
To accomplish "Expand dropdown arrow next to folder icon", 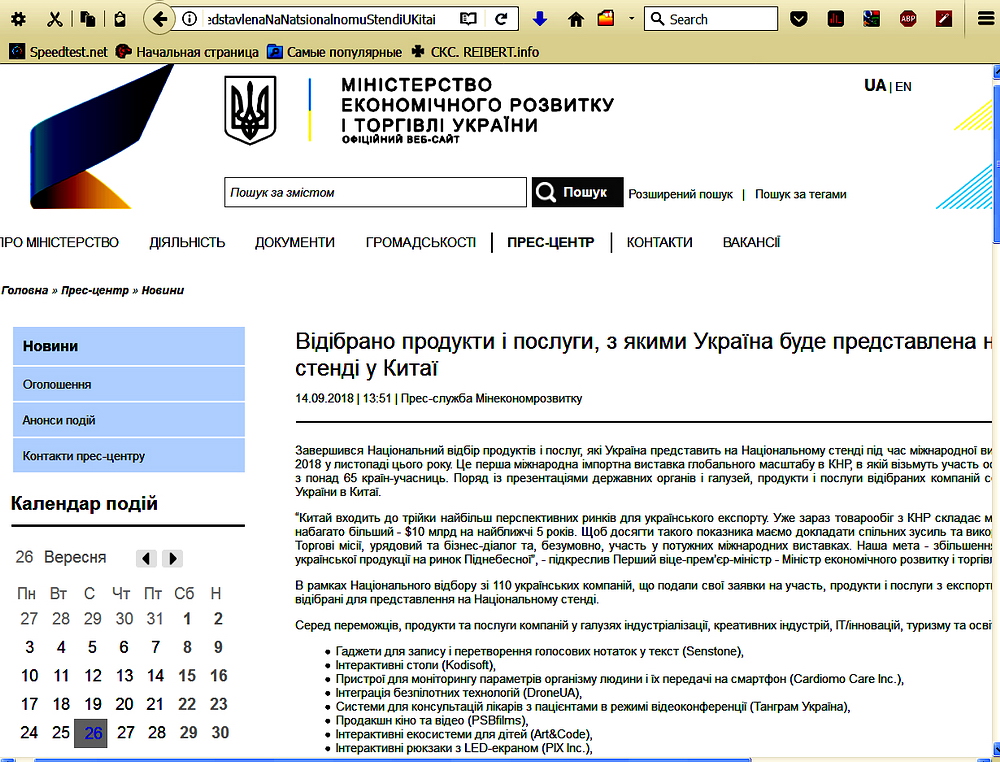I will pyautogui.click(x=631, y=18).
